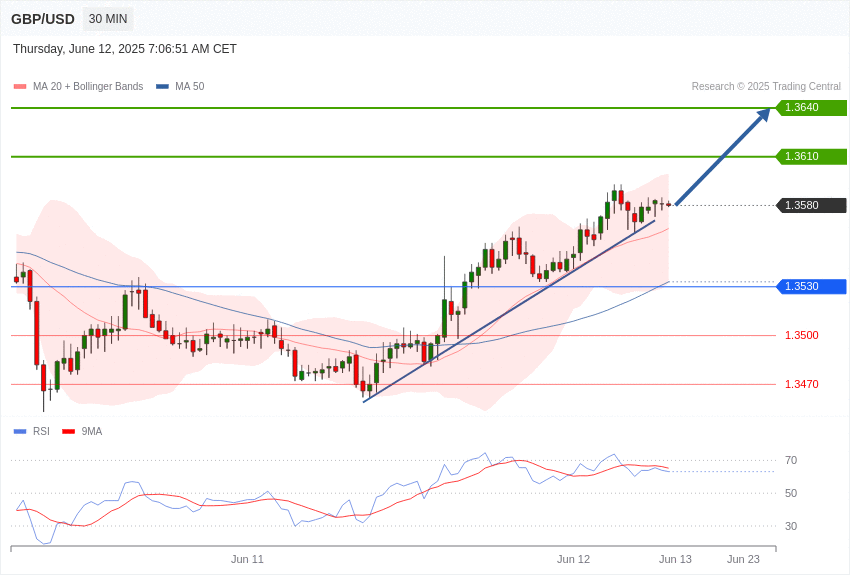Viewport: 850px width, 576px height.
Task: Click the Jun 13 date axis label
Action: (675, 559)
